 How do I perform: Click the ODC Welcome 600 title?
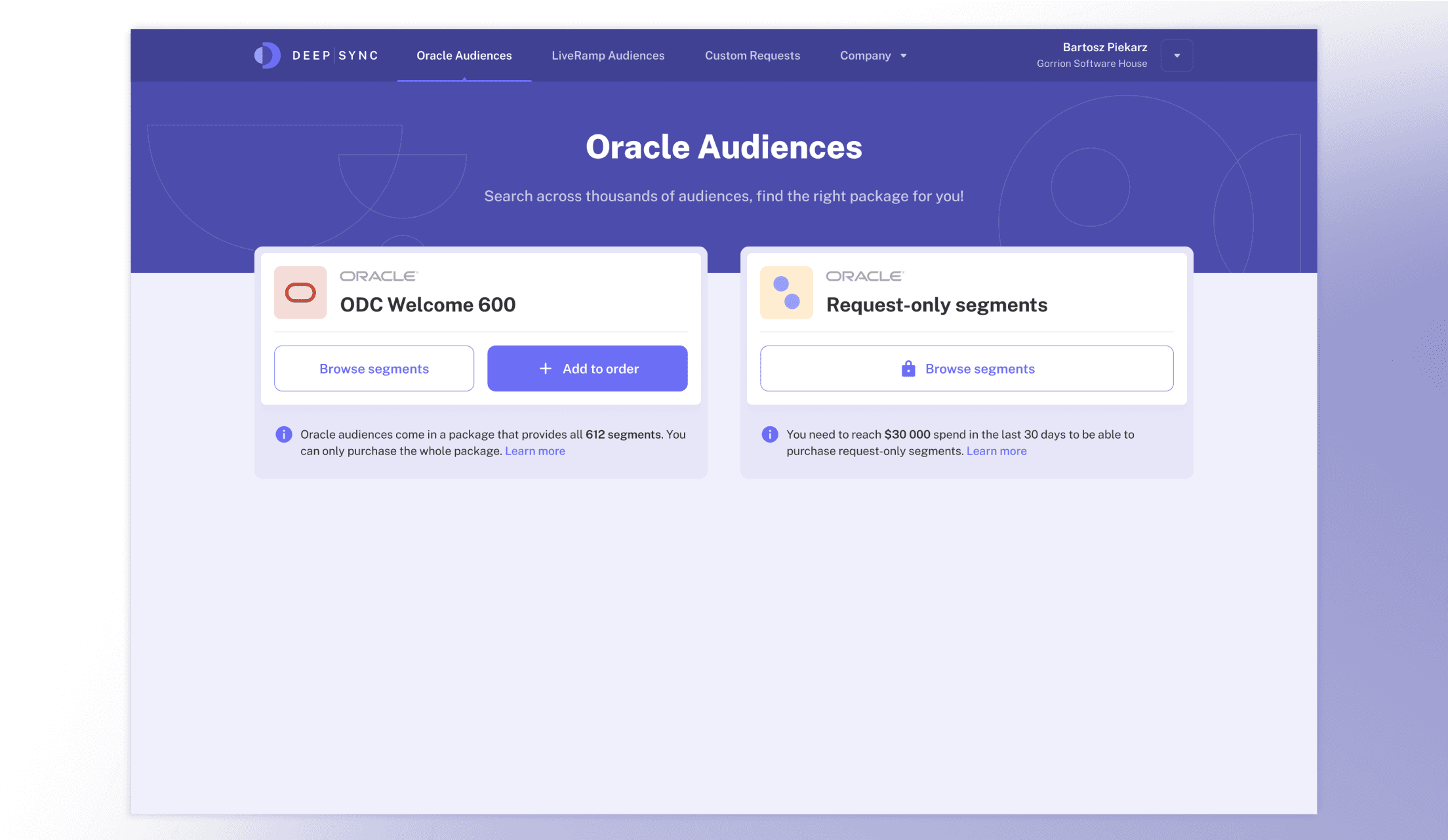coord(428,304)
